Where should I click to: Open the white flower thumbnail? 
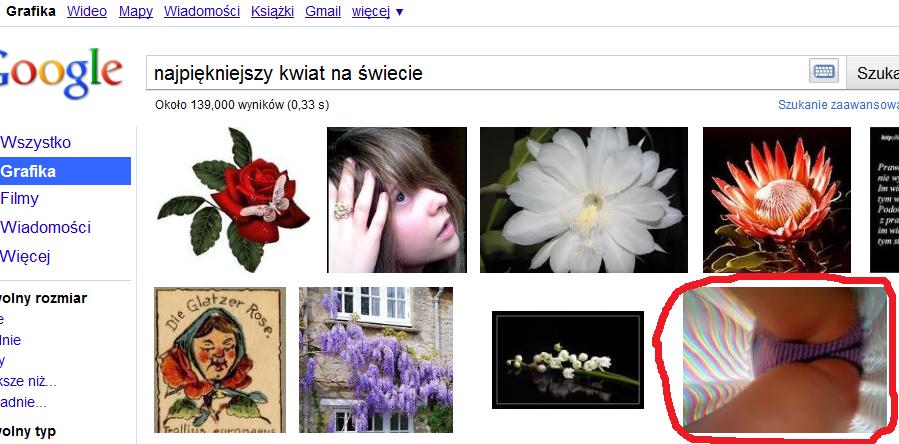[584, 200]
